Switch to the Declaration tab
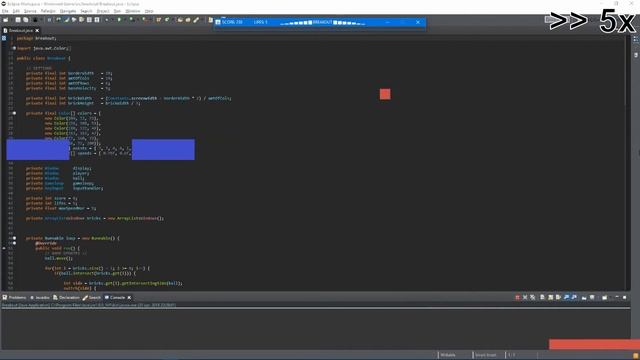The height and width of the screenshot is (360, 640). click(66, 298)
